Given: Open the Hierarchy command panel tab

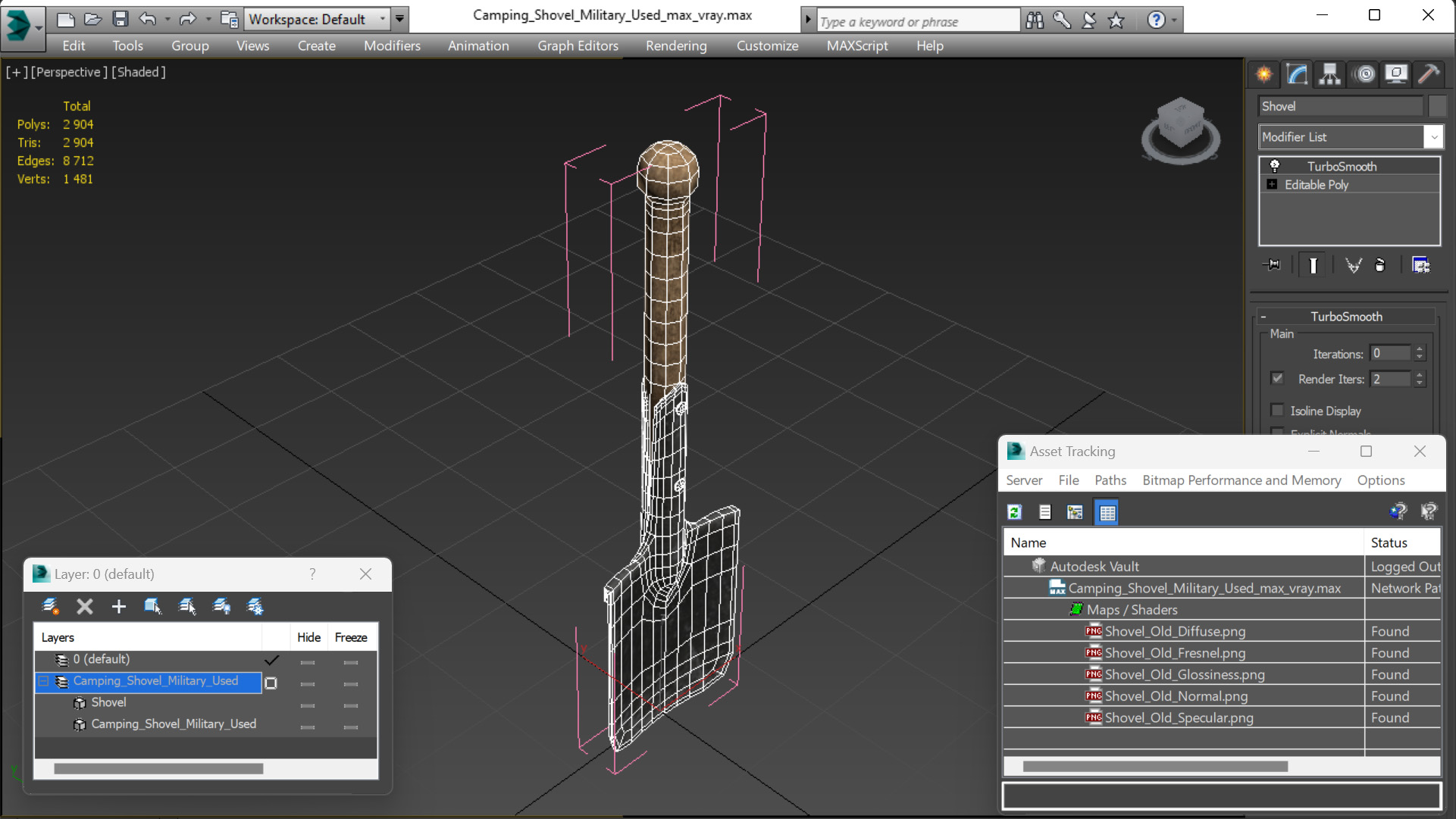Looking at the screenshot, I should pos(1329,74).
